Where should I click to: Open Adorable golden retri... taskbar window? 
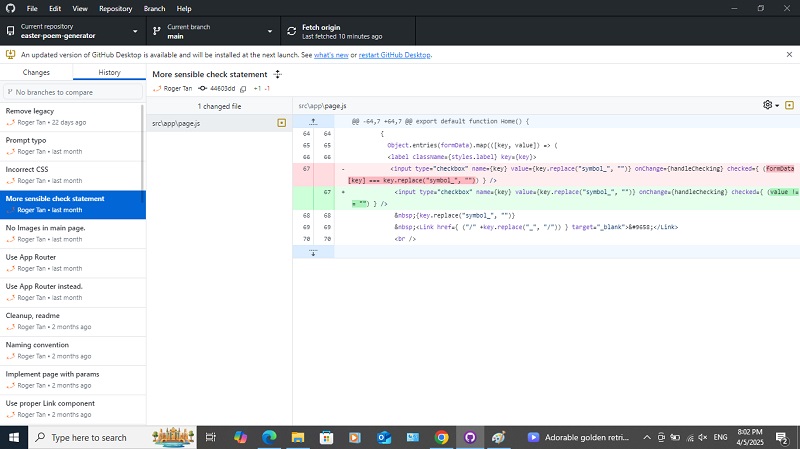[x=578, y=437]
